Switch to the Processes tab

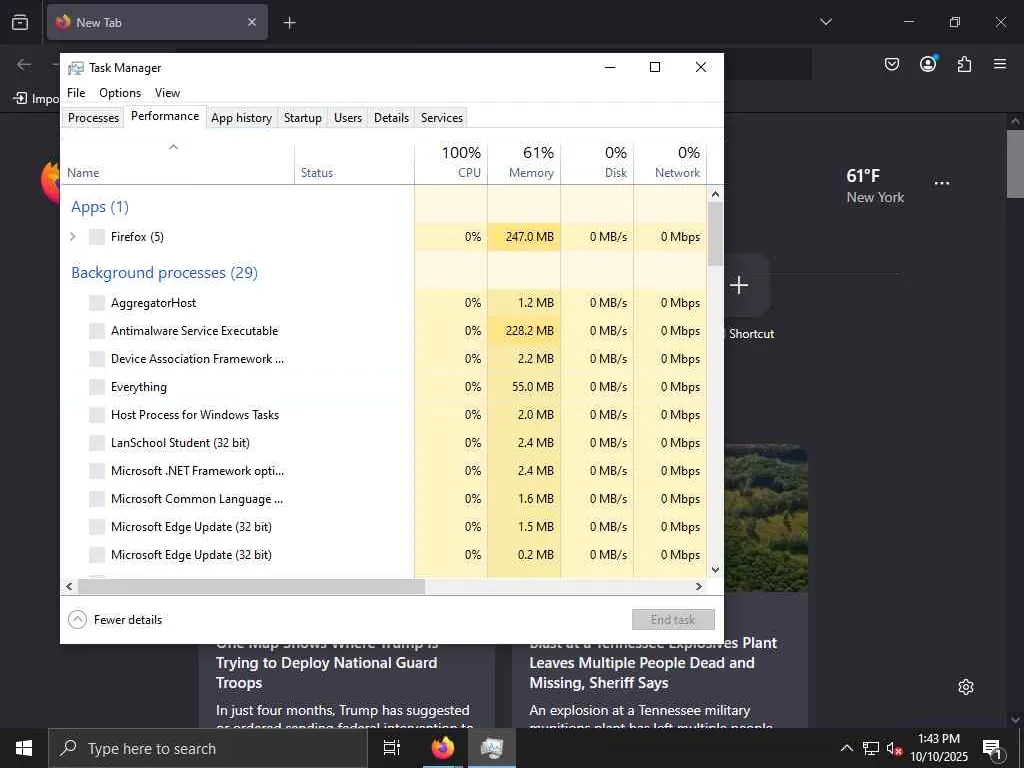(93, 118)
